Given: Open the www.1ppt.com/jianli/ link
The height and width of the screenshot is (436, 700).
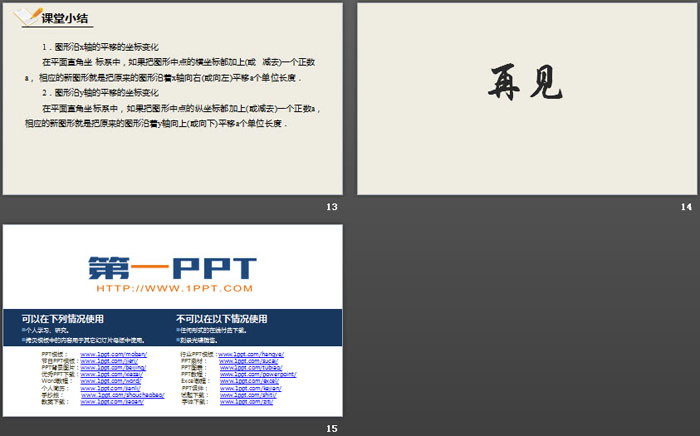Looking at the screenshot, I should (x=110, y=388).
